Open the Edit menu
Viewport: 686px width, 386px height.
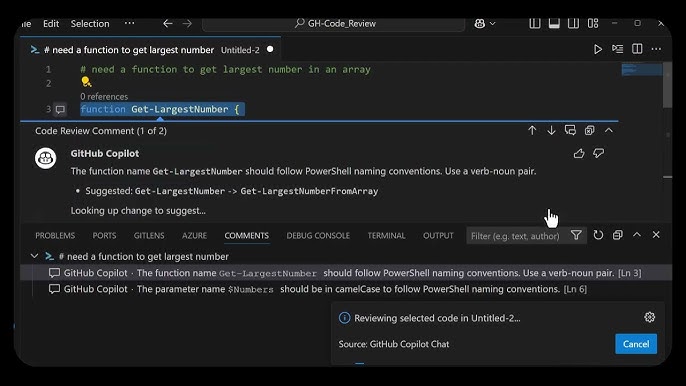point(51,24)
